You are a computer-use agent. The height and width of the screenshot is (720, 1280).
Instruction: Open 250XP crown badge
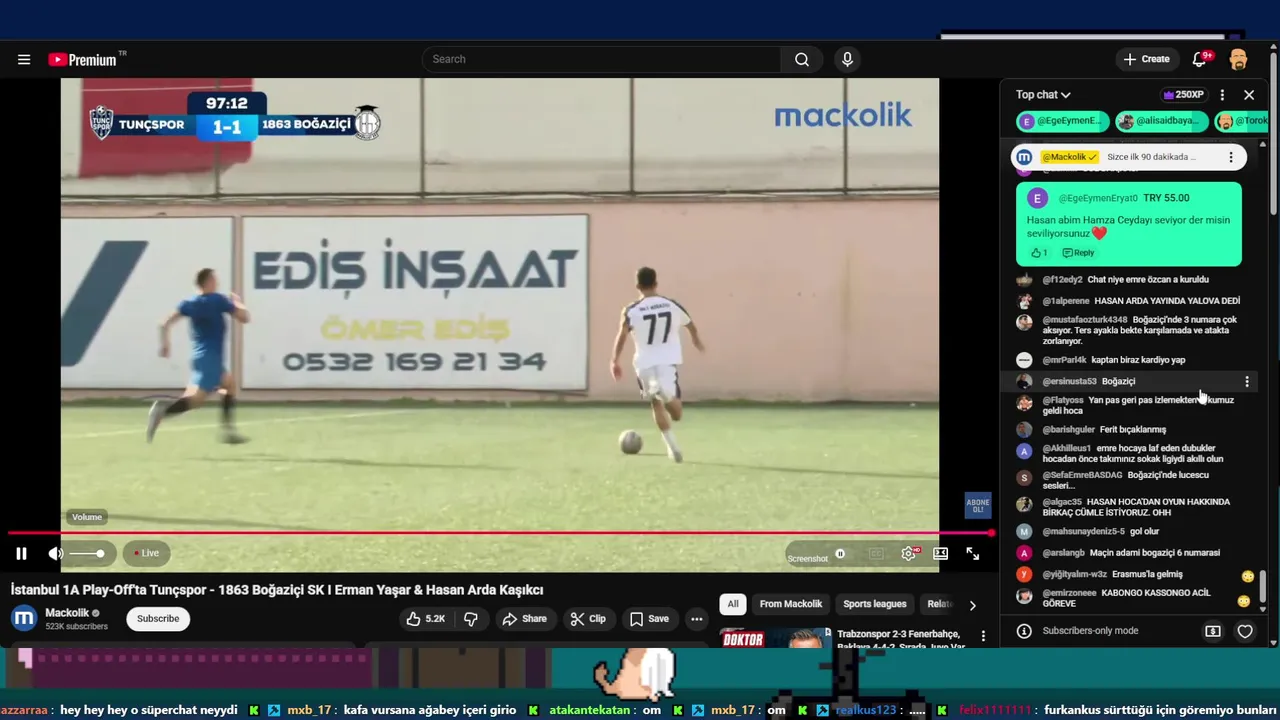pos(1182,95)
